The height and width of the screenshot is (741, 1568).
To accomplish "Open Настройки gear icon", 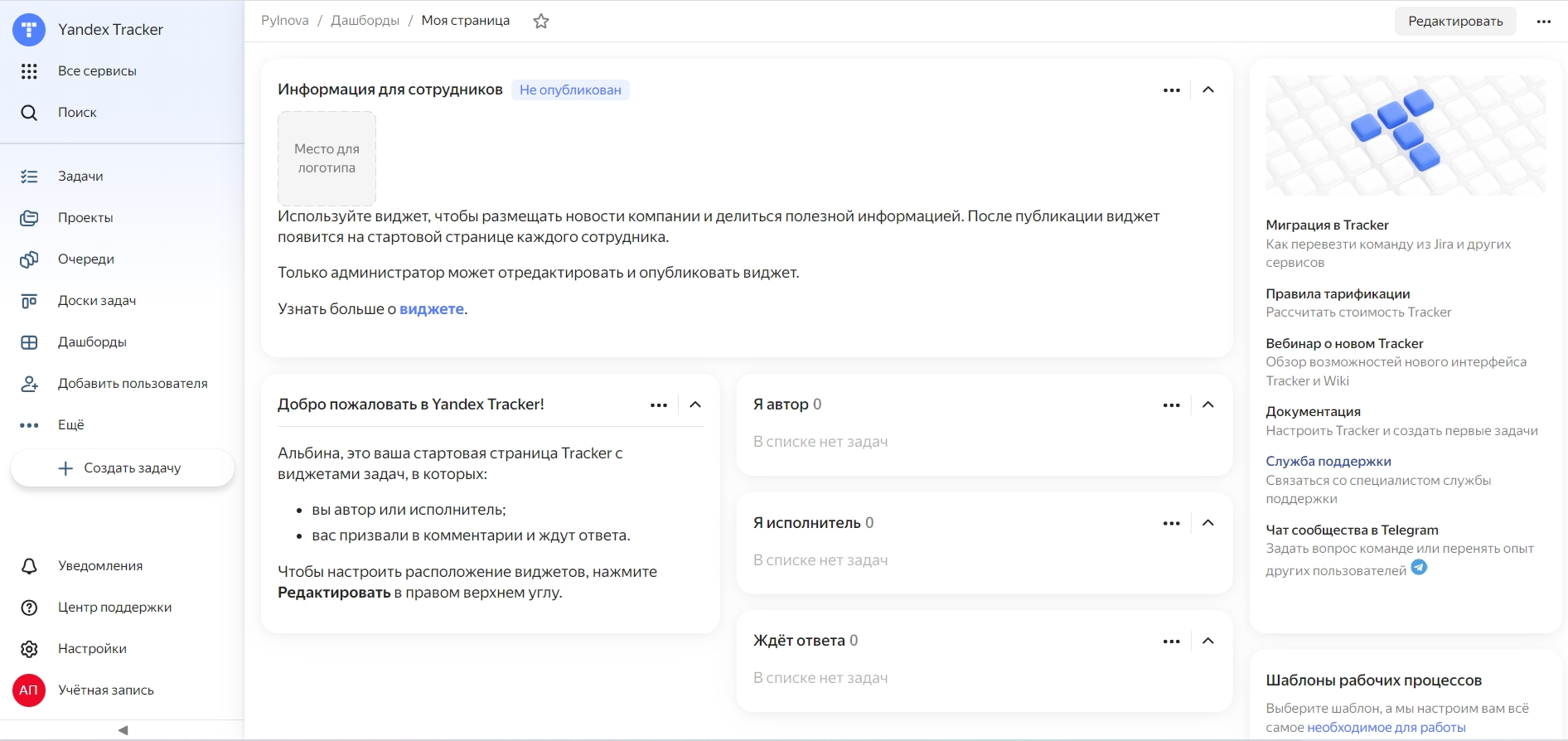I will pos(29,649).
